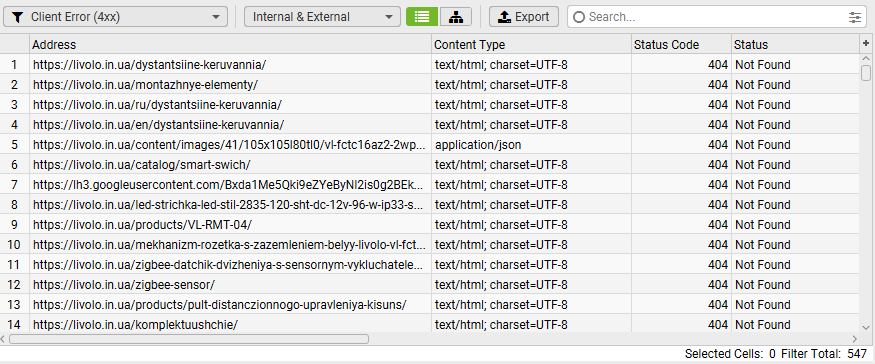Switch to tree view mode
Viewport: 875px width, 364px height.
click(x=456, y=17)
